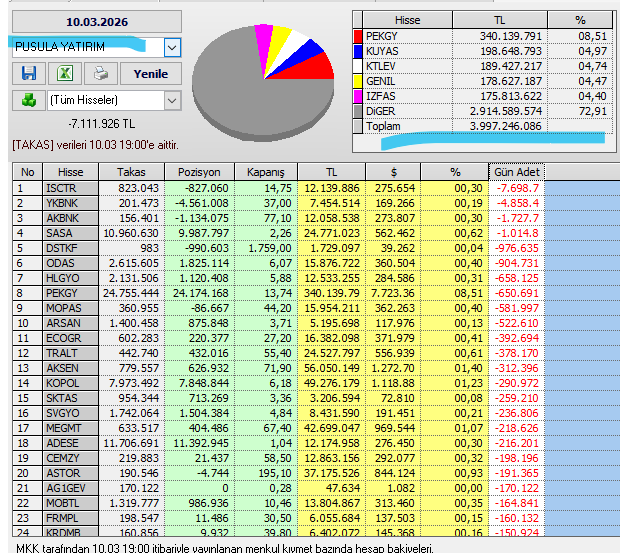Viewport: 620px width, 553px height.
Task: Click the gray DiGER color swatch
Action: (358, 111)
